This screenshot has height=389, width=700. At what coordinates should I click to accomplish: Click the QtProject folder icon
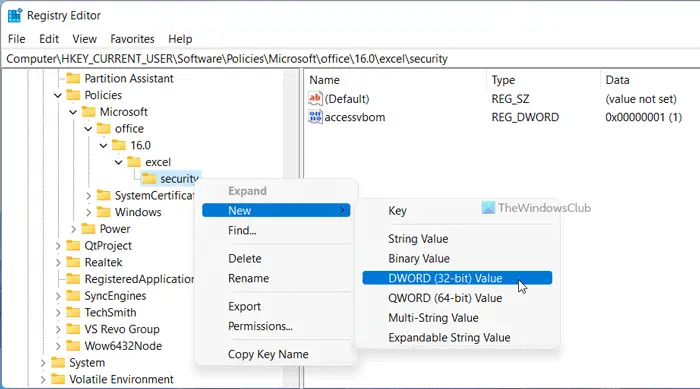click(x=73, y=246)
